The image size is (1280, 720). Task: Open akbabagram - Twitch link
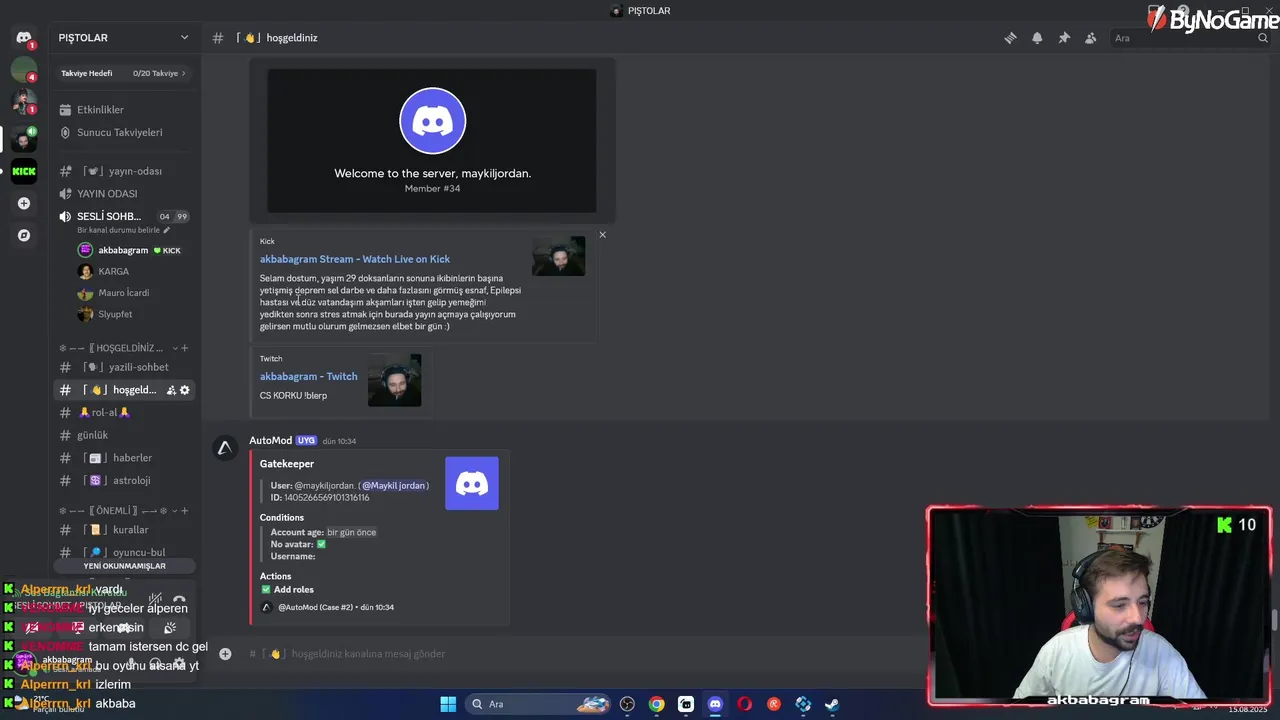click(x=308, y=376)
